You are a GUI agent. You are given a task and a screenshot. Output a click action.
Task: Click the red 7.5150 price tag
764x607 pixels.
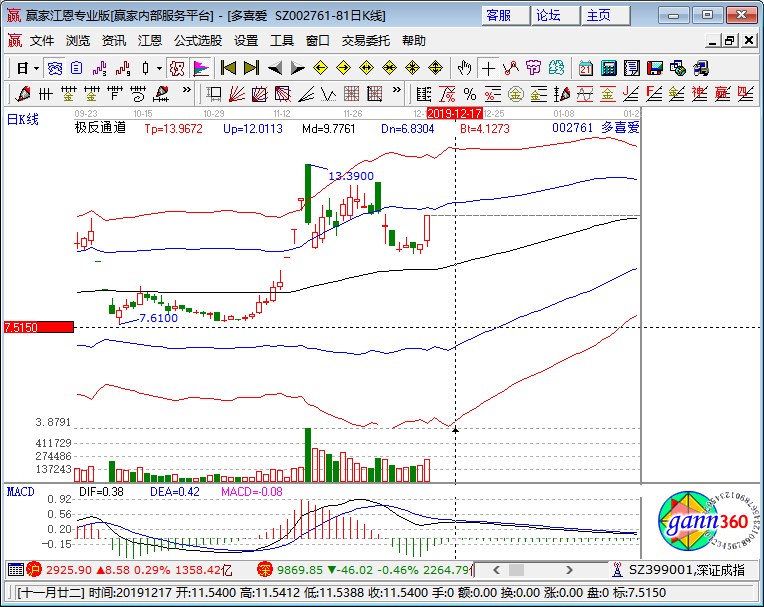pyautogui.click(x=39, y=327)
